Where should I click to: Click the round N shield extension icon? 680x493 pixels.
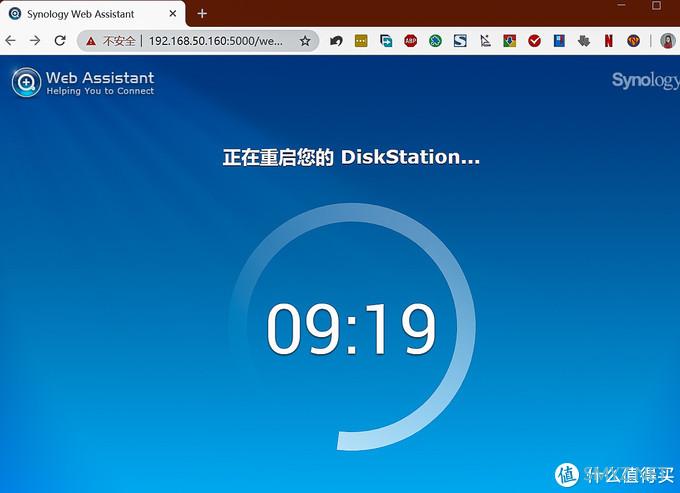634,41
